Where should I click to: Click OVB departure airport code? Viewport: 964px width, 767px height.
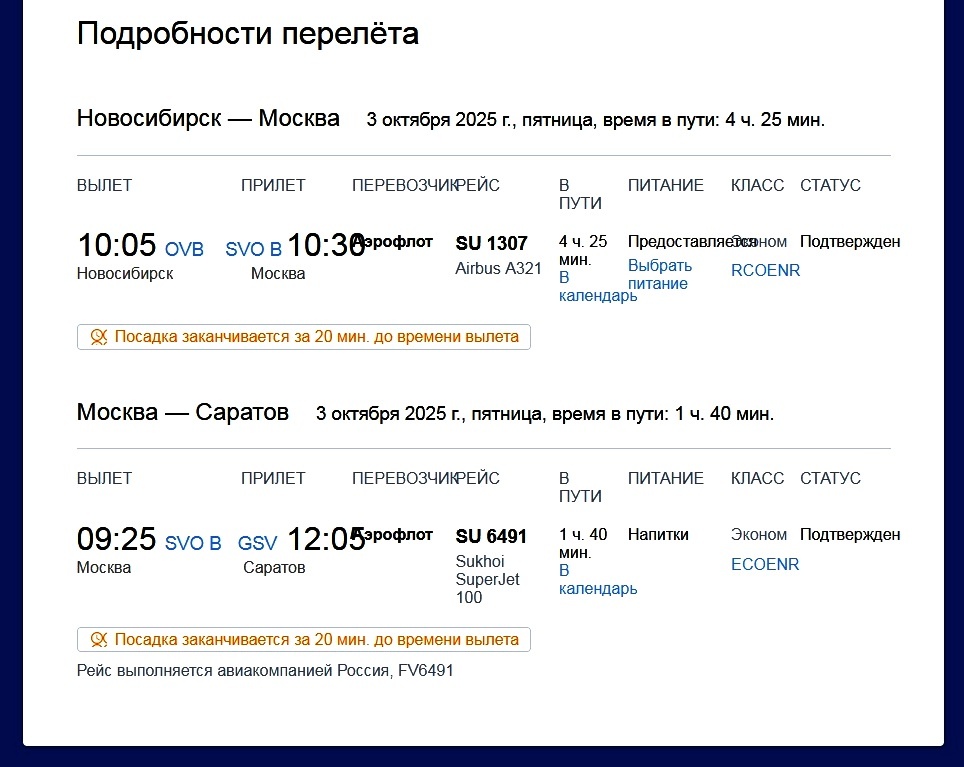point(184,249)
